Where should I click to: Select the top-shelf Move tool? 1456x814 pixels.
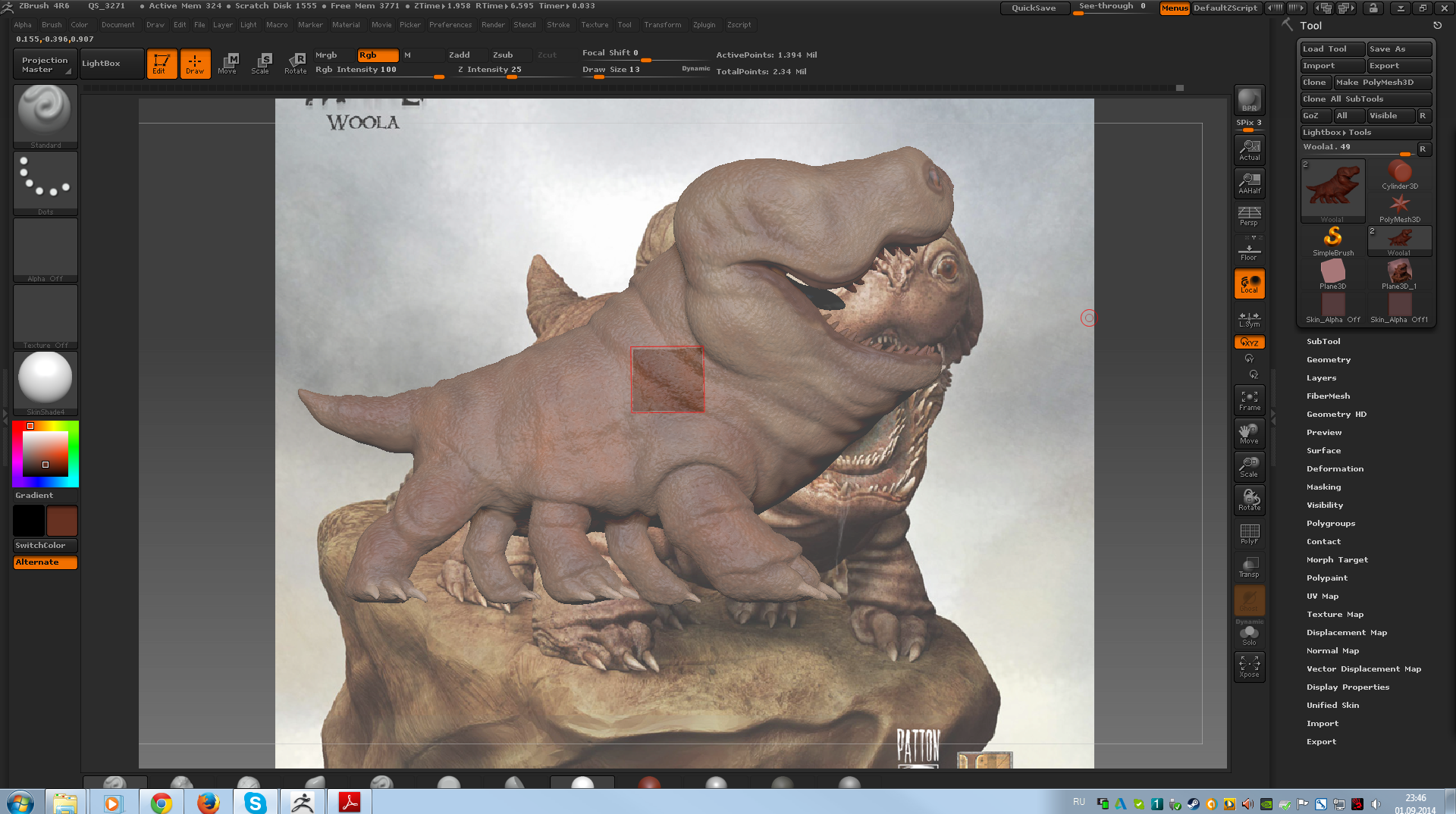click(227, 64)
